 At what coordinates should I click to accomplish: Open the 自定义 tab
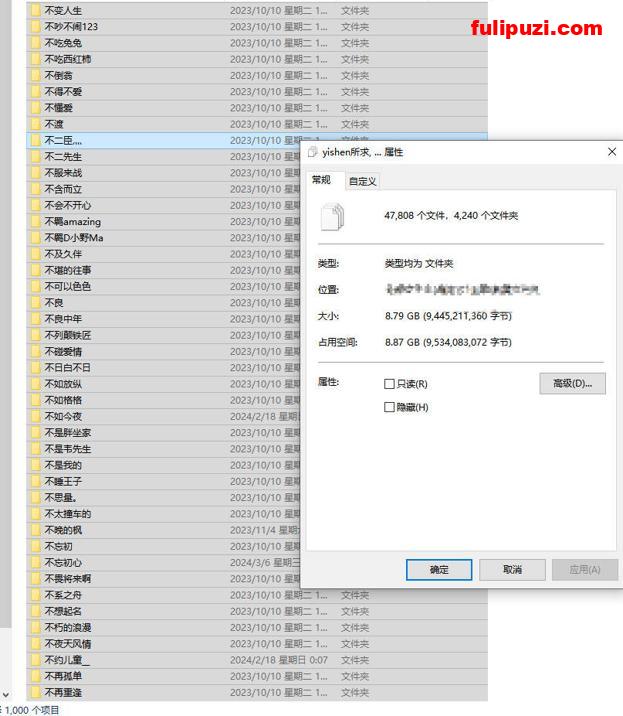click(362, 181)
